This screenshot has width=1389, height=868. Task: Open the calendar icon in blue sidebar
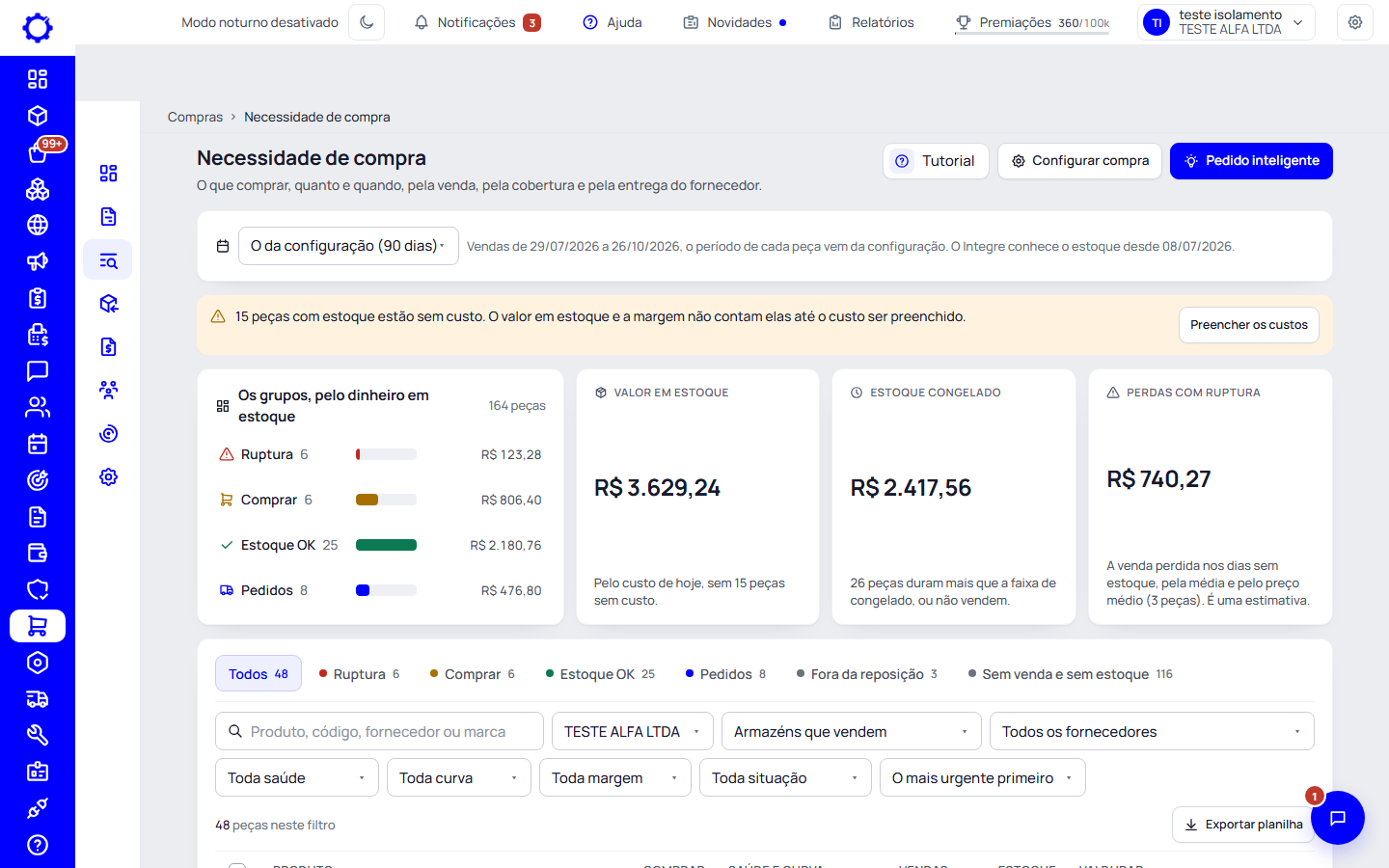[38, 444]
